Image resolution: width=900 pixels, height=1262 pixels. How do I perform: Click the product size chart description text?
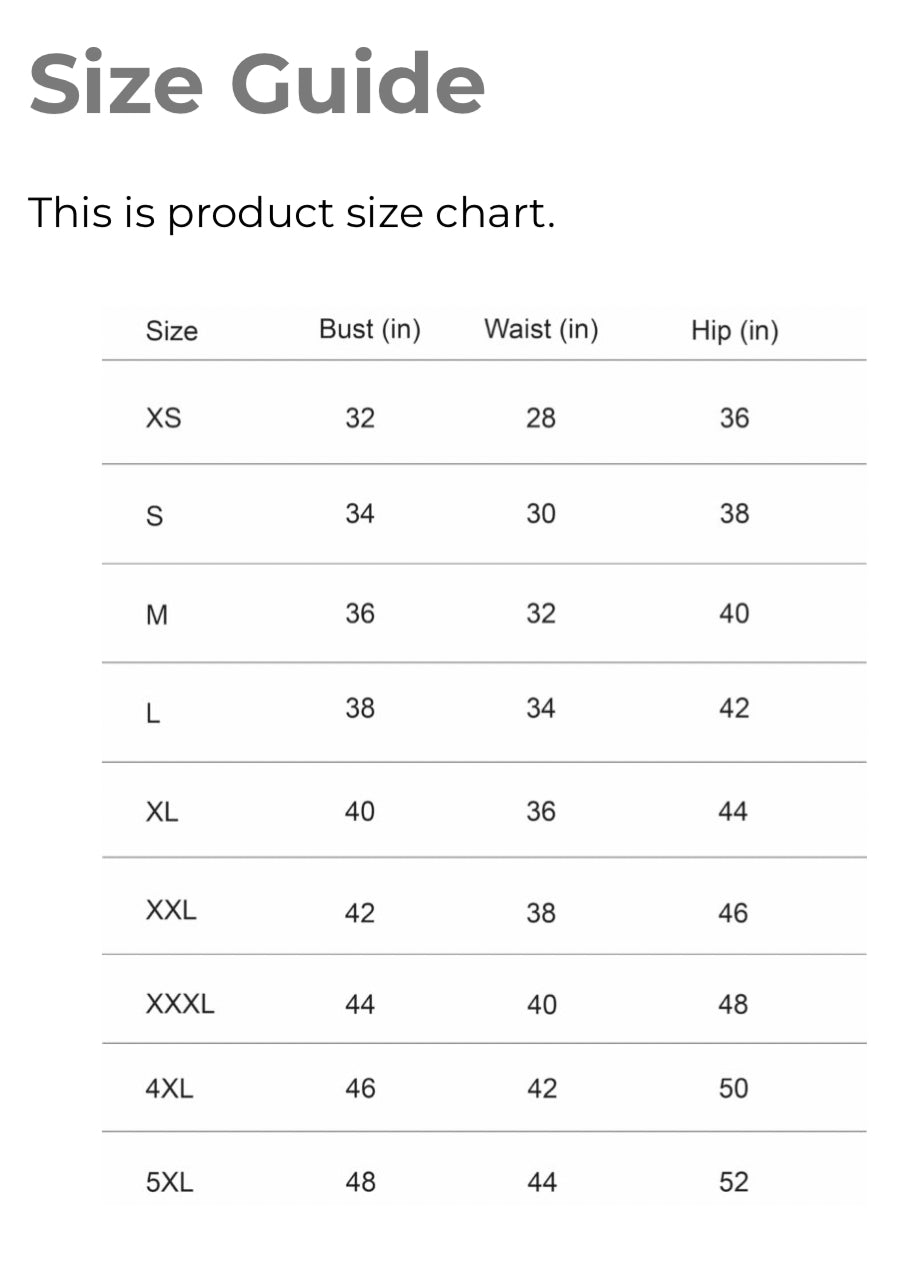pos(291,213)
